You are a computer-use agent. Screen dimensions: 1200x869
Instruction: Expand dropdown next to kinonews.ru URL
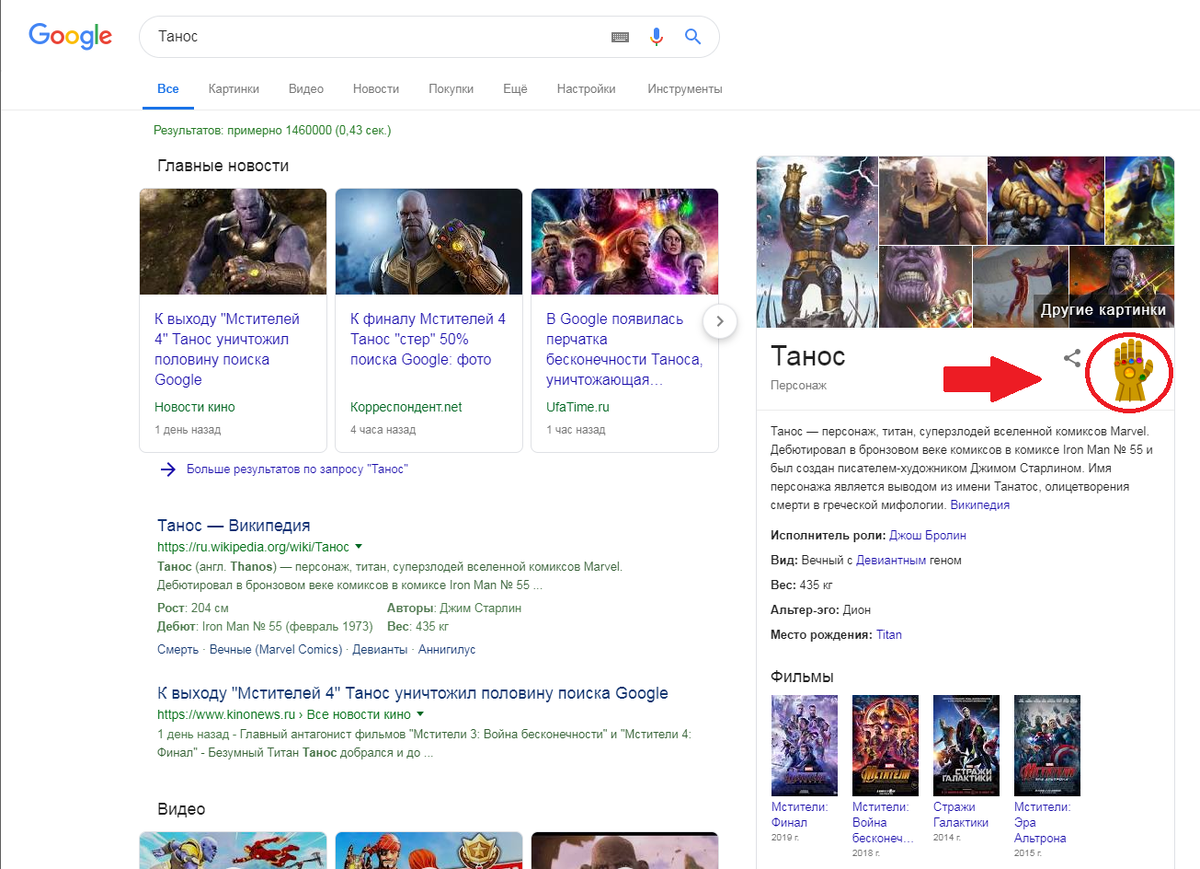[x=420, y=714]
